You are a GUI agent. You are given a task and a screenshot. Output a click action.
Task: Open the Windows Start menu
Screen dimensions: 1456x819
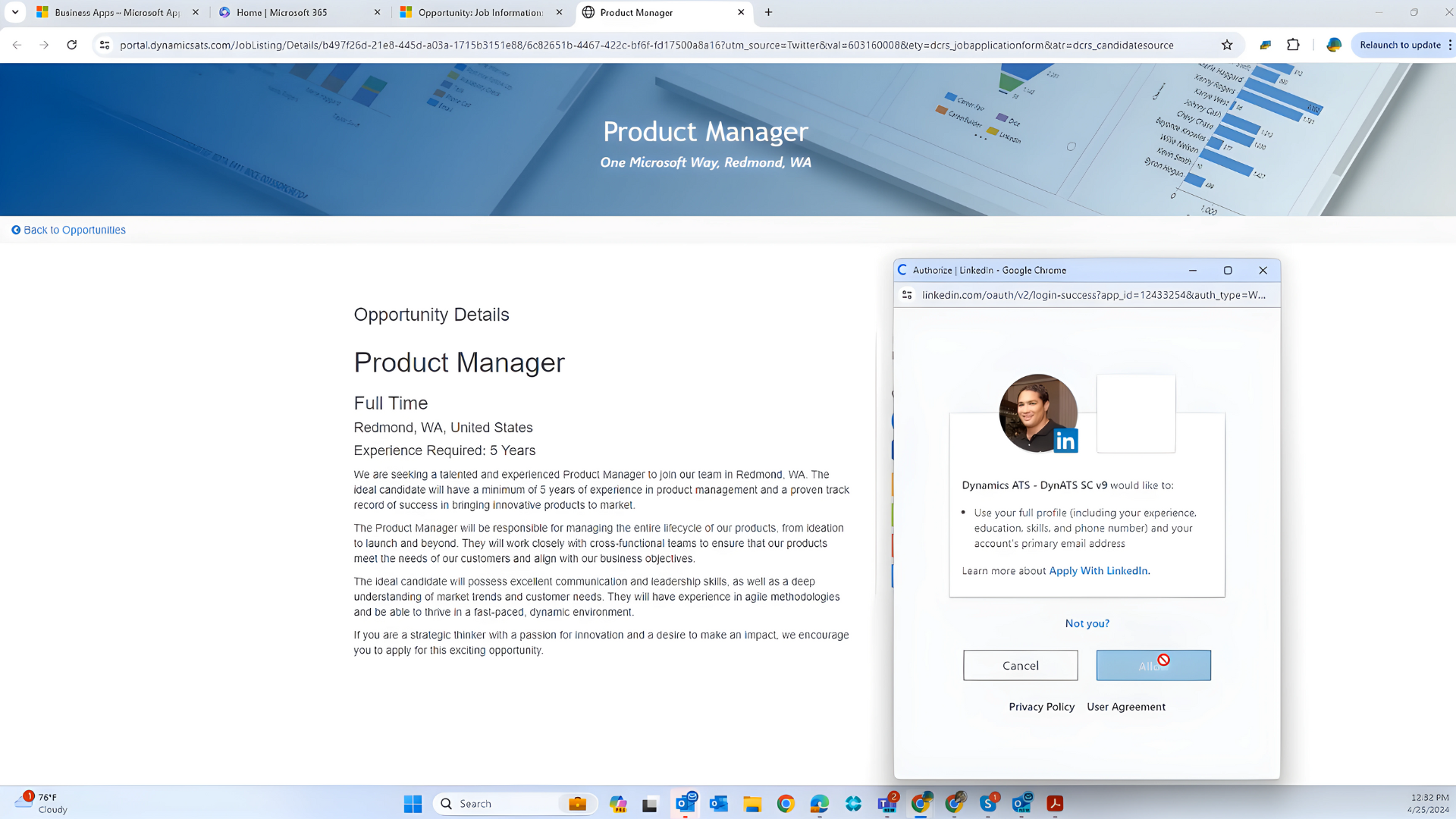pos(413,804)
